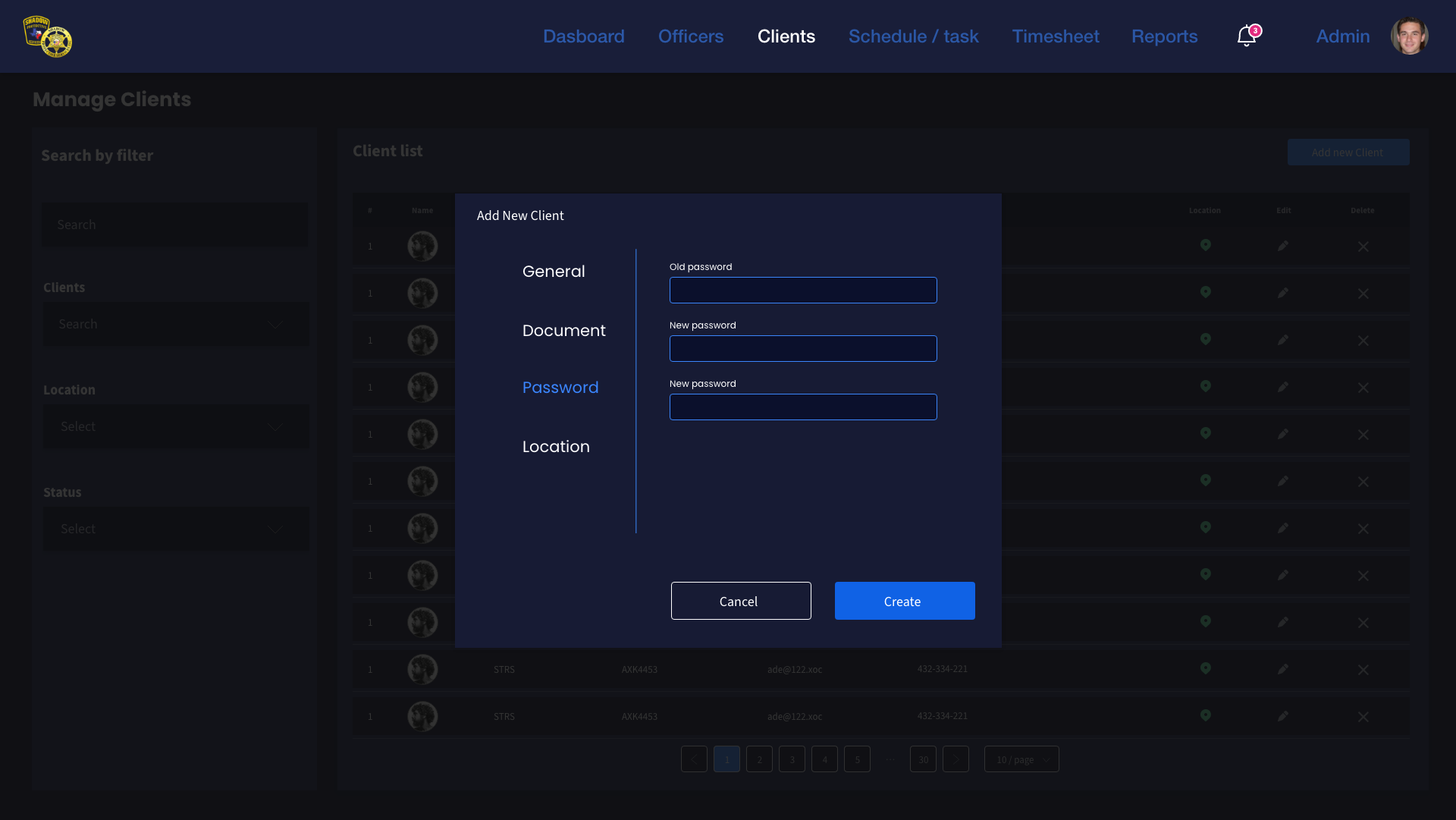
Task: Click the admin profile avatar
Action: coord(1409,36)
